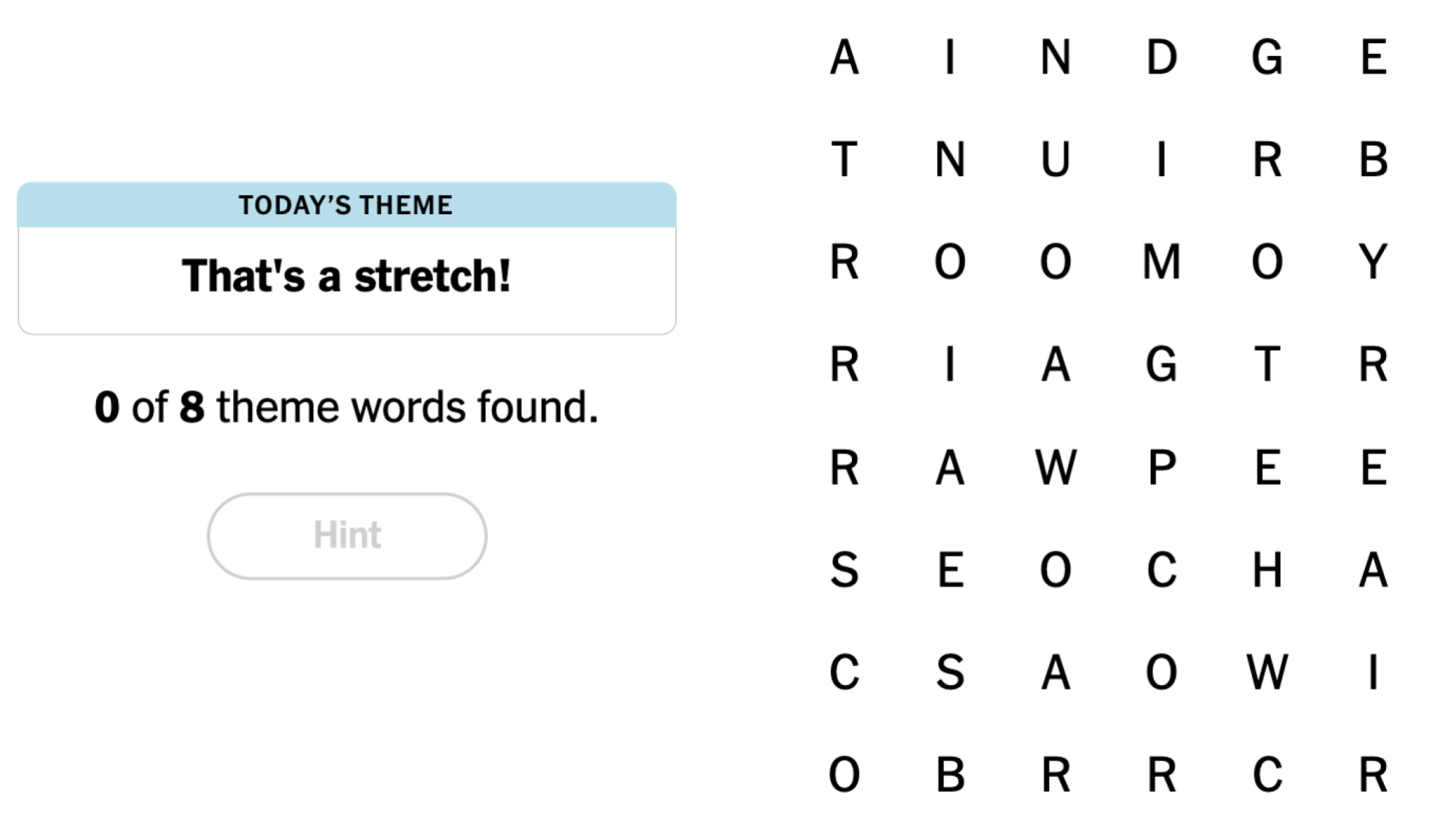This screenshot has width=1456, height=838.
Task: Click the "That's a stretch!" theme clue
Action: 347,277
